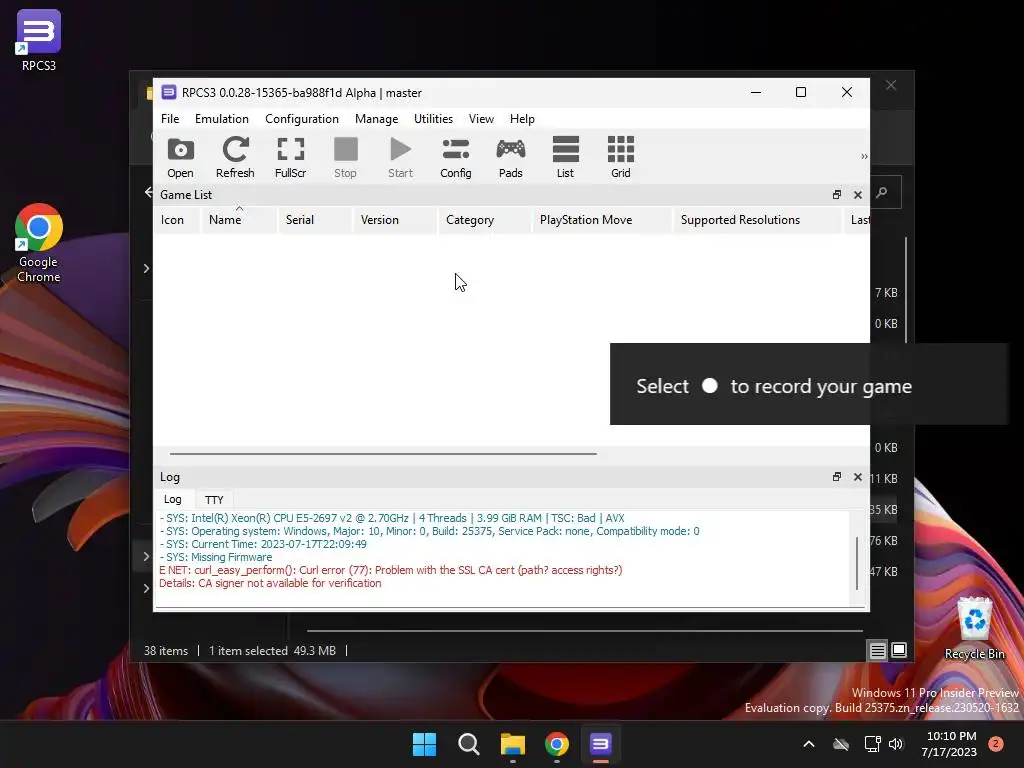1024x768 pixels.
Task: Click the Stop emulation button
Action: point(345,157)
